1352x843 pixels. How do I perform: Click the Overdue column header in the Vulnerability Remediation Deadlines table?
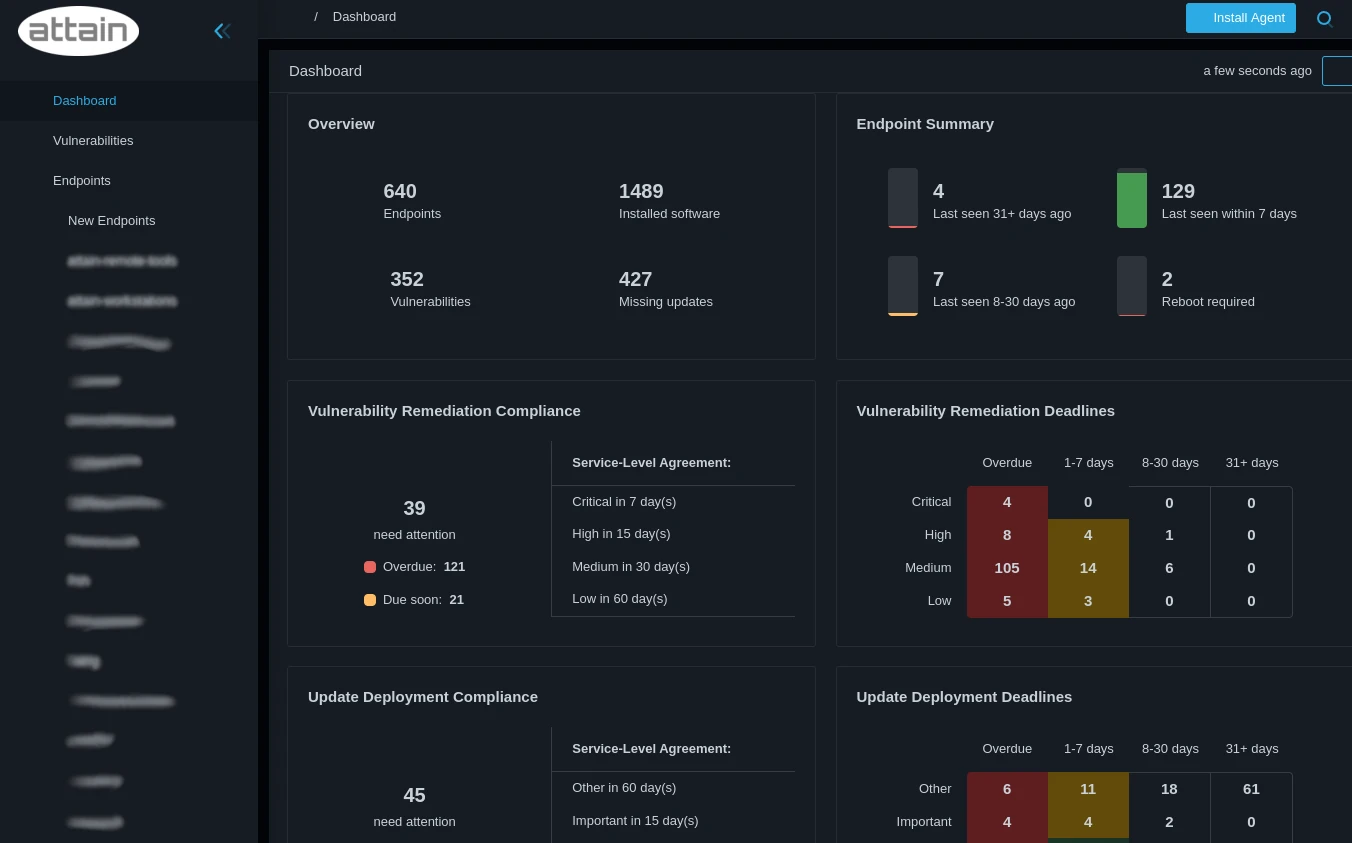pos(1007,463)
